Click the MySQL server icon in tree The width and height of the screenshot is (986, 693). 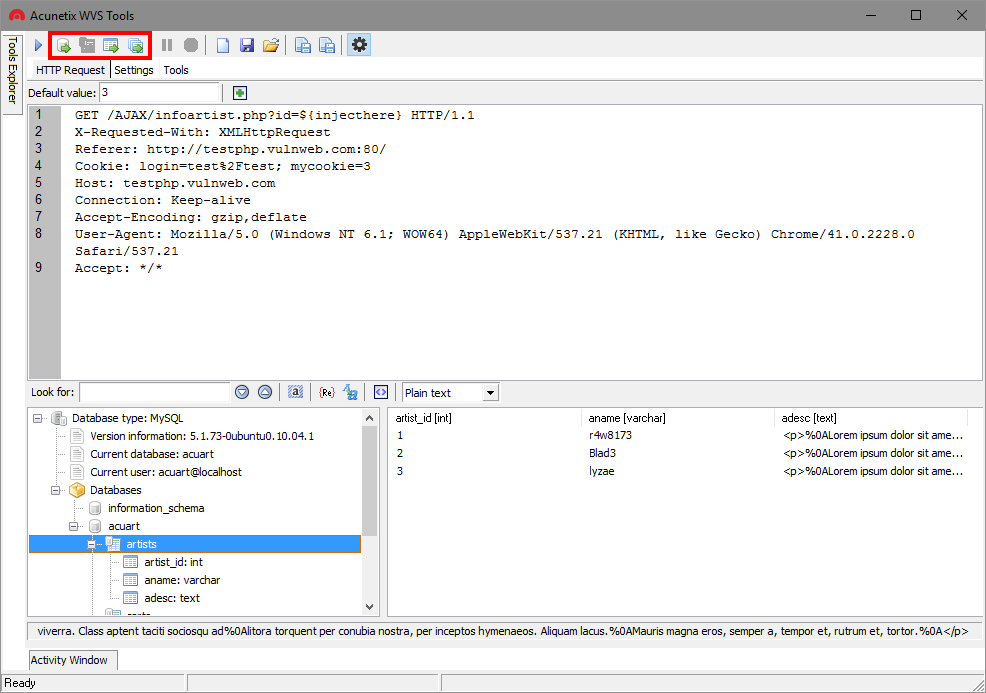59,418
